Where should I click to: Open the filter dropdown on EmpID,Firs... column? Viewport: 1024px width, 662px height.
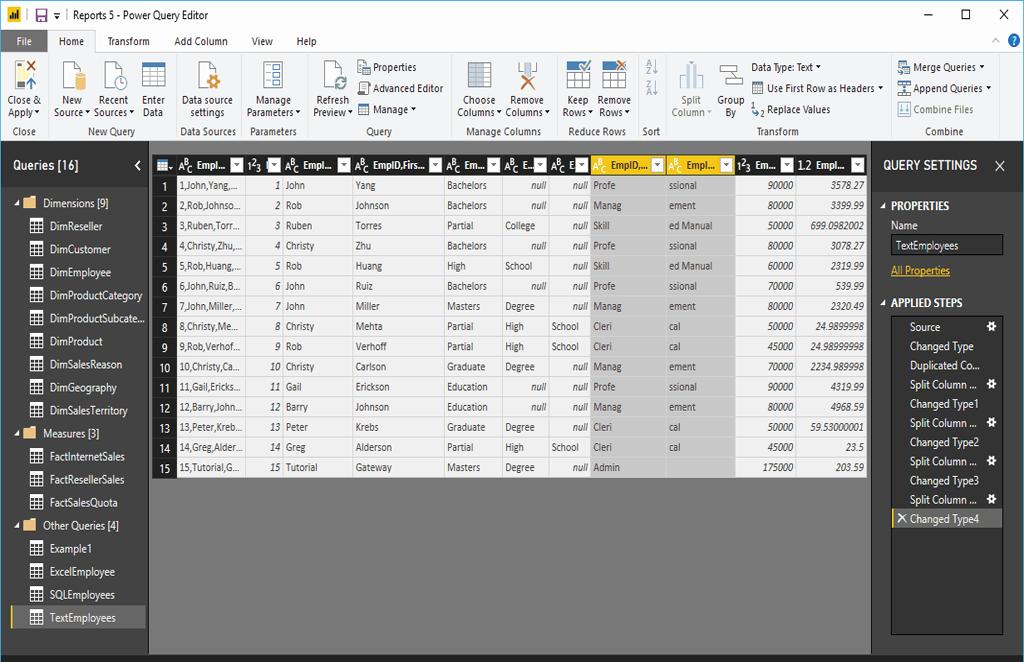pos(435,165)
